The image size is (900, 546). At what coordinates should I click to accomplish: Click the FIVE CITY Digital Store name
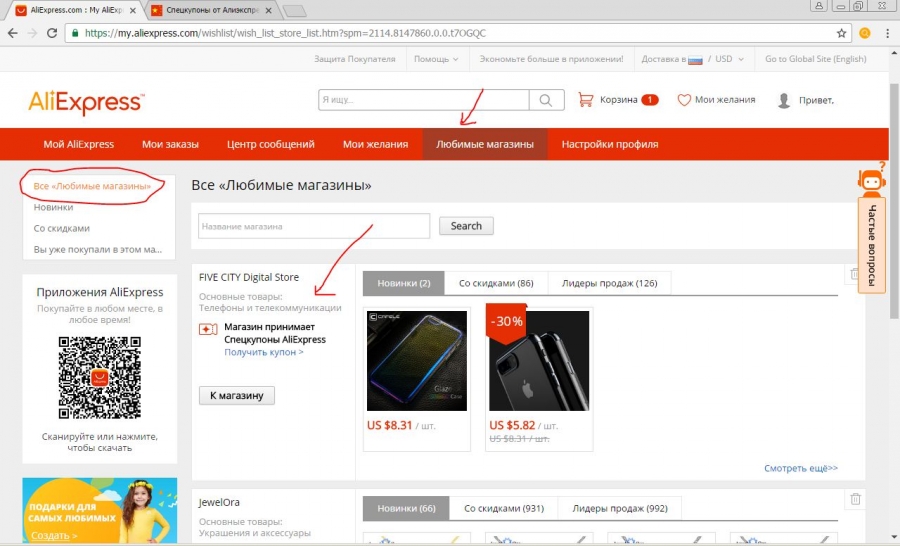pyautogui.click(x=249, y=277)
